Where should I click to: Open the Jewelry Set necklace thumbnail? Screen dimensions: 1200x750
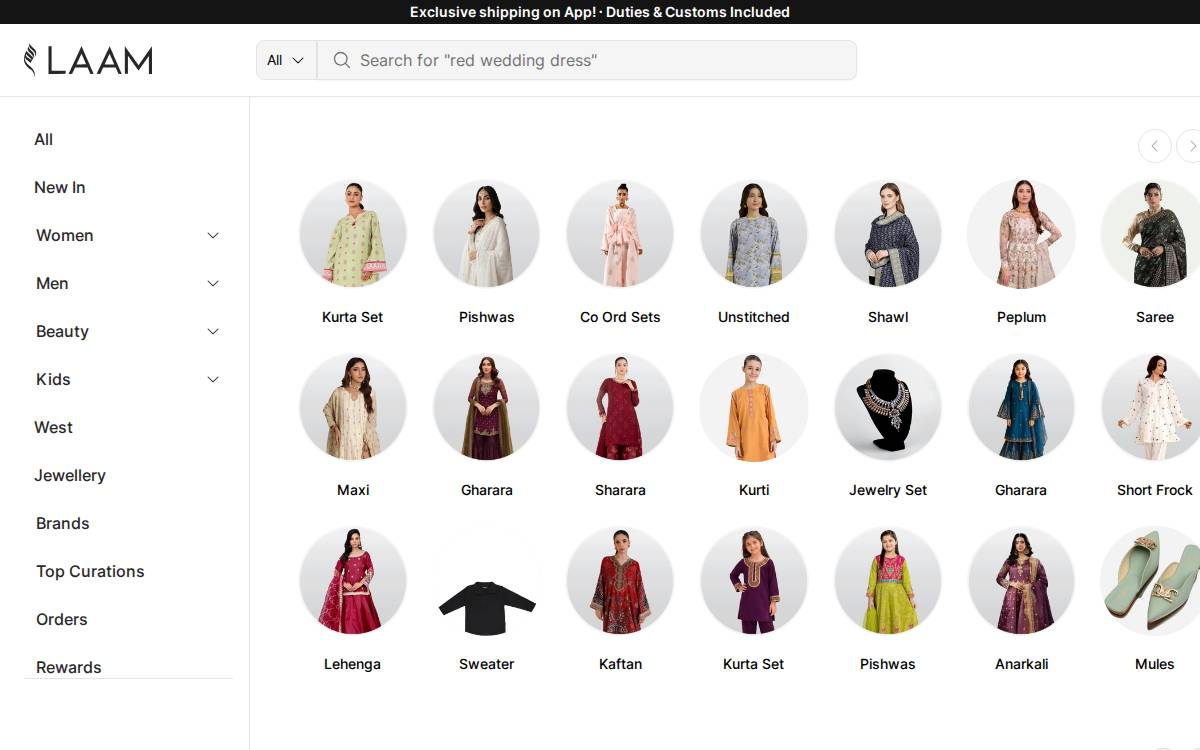click(888, 407)
